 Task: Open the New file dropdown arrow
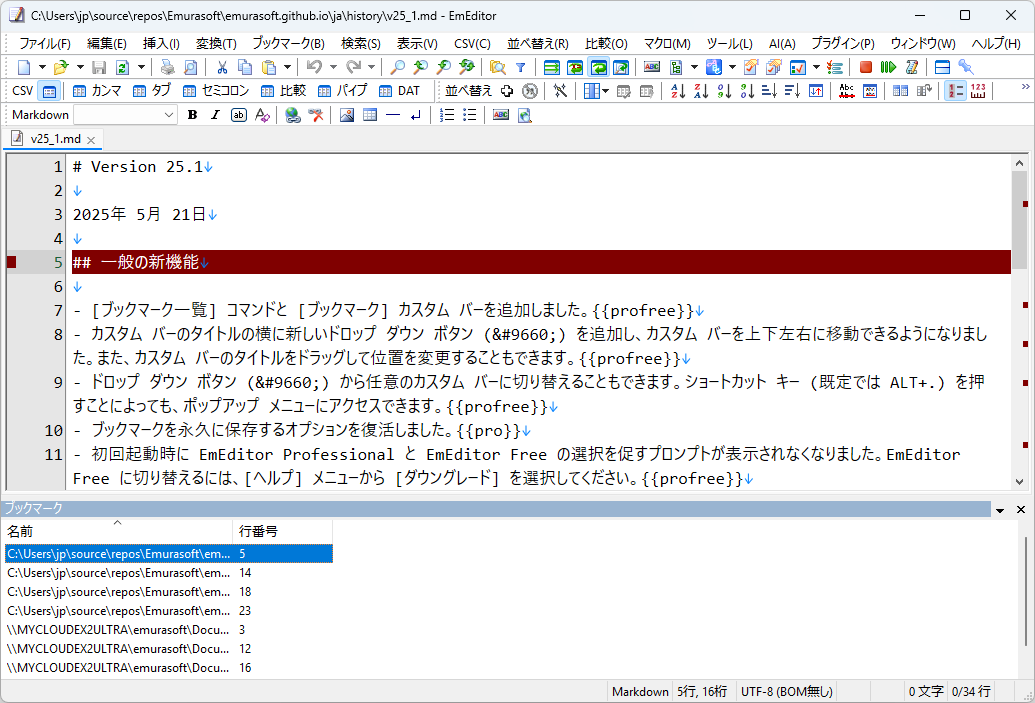[42, 67]
